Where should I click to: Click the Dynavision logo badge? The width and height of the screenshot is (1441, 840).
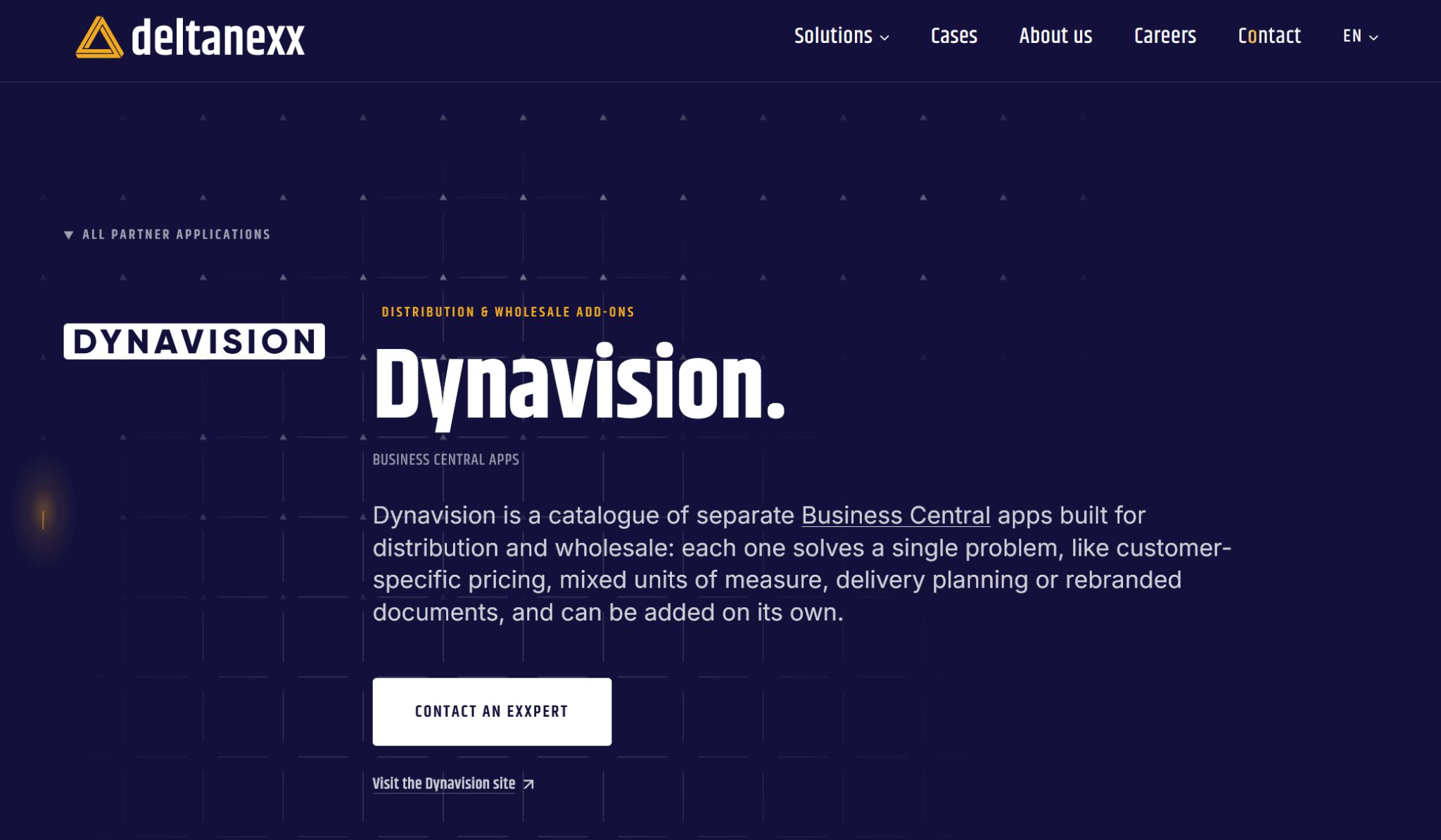194,341
